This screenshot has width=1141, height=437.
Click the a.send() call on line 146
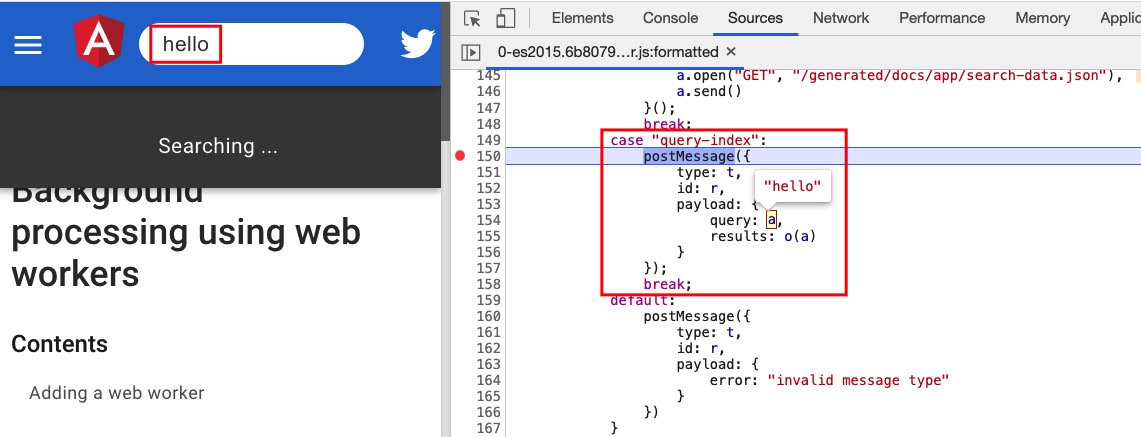click(709, 92)
